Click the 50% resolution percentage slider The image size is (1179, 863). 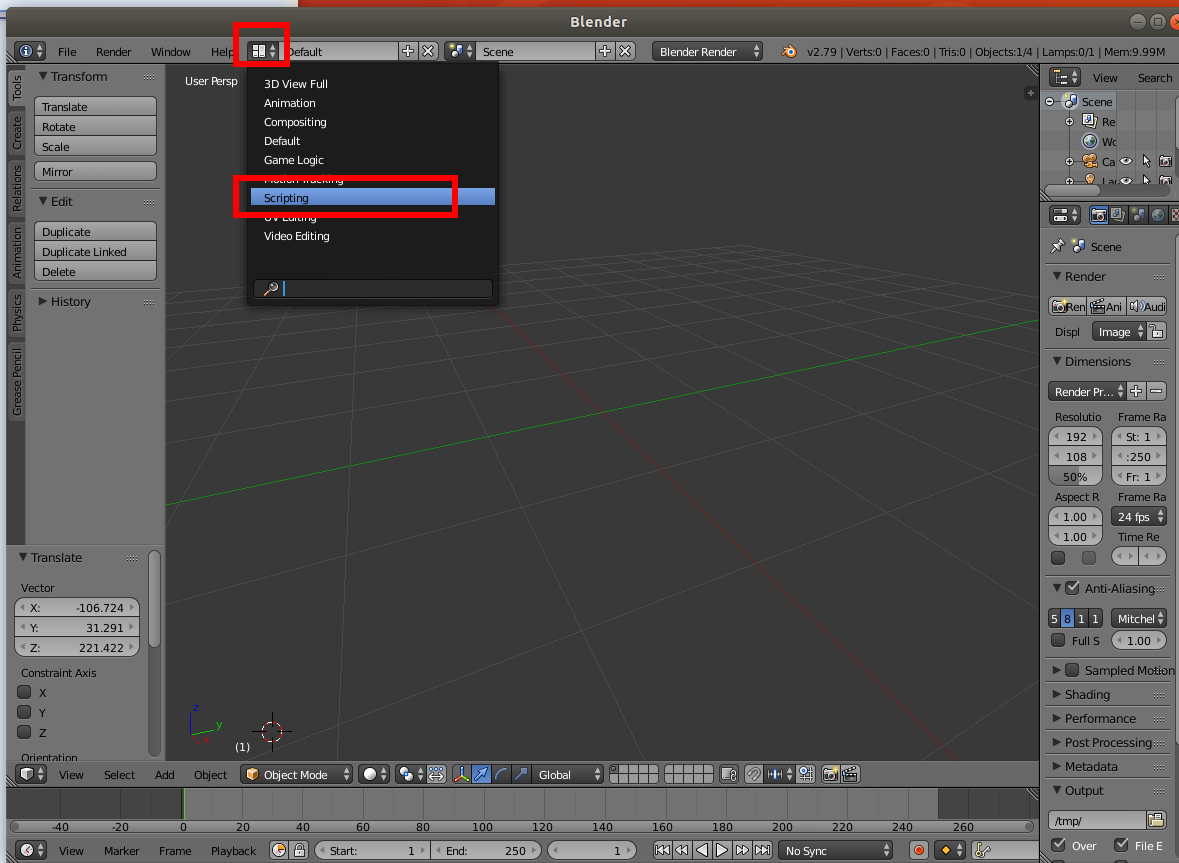click(1075, 477)
